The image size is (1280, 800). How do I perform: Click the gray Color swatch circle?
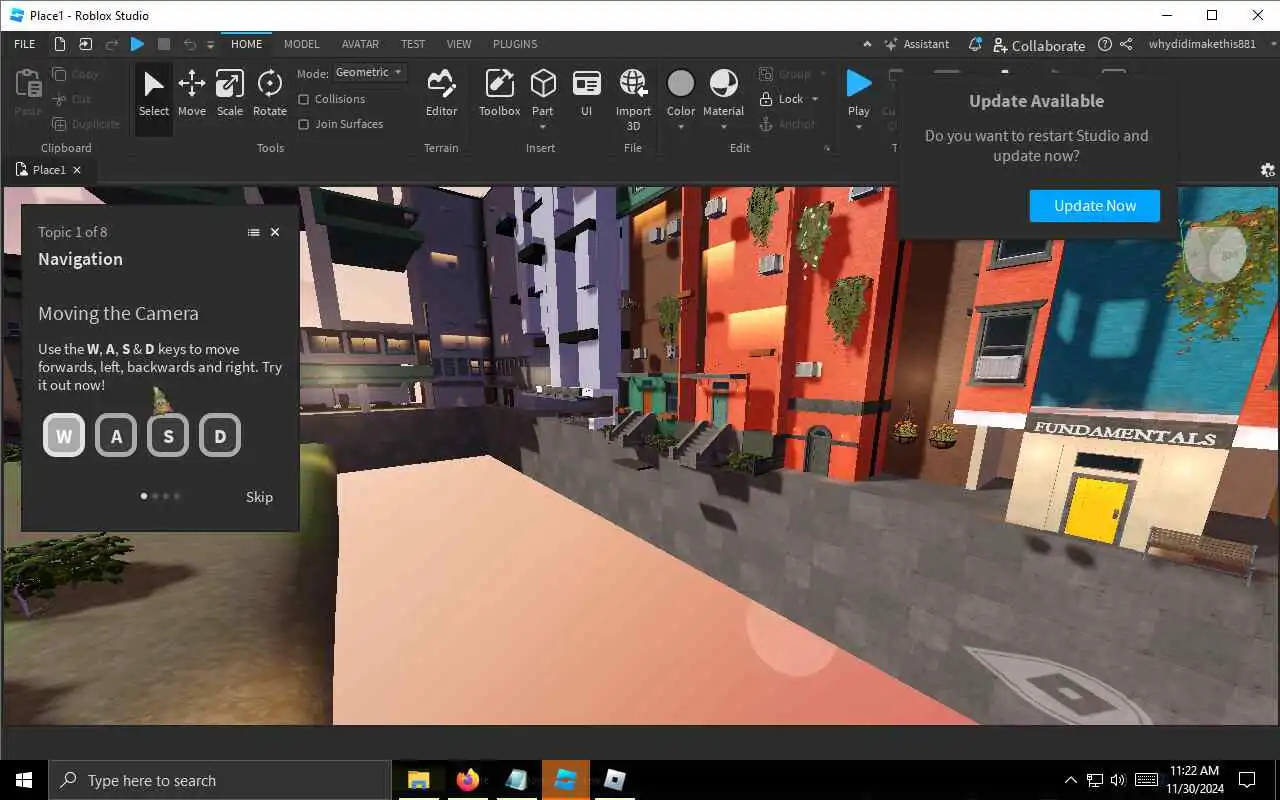click(x=681, y=83)
